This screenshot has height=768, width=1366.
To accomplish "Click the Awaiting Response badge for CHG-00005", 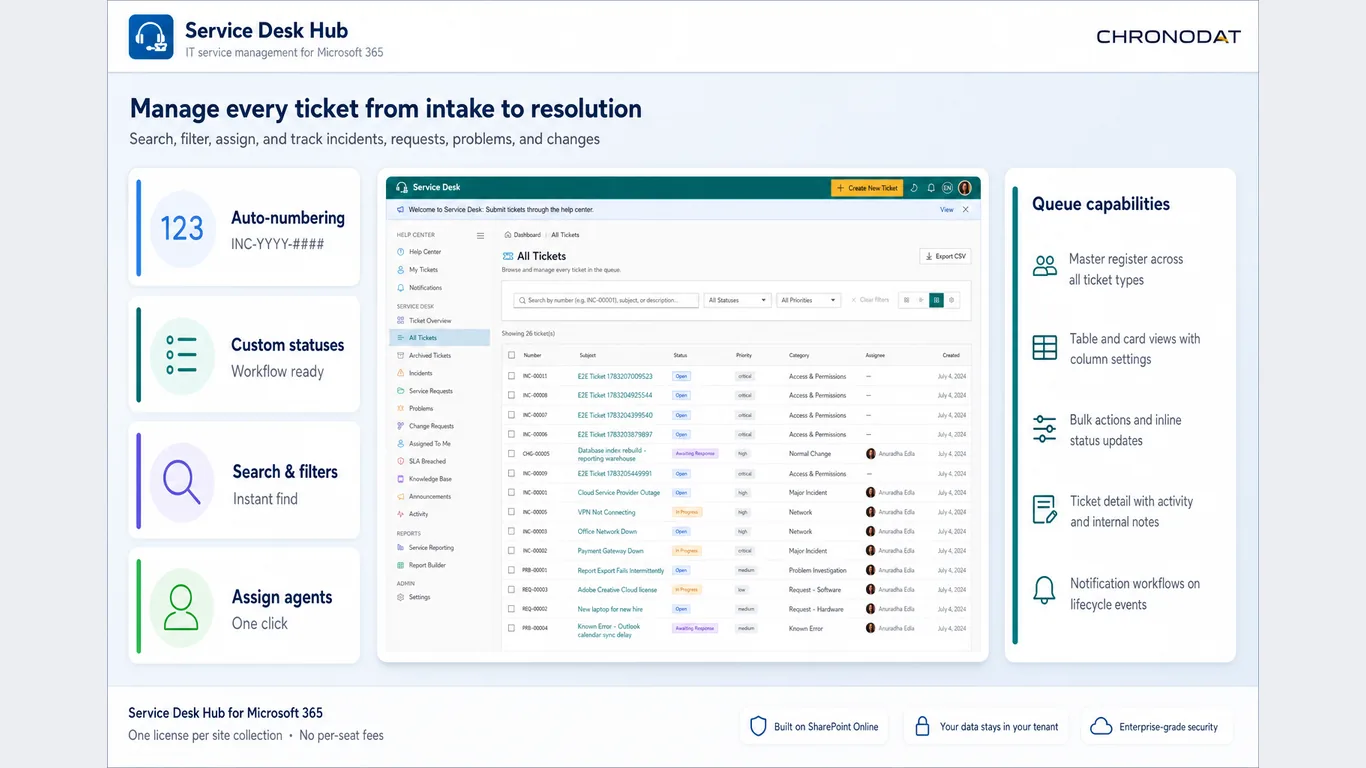I will tap(694, 454).
